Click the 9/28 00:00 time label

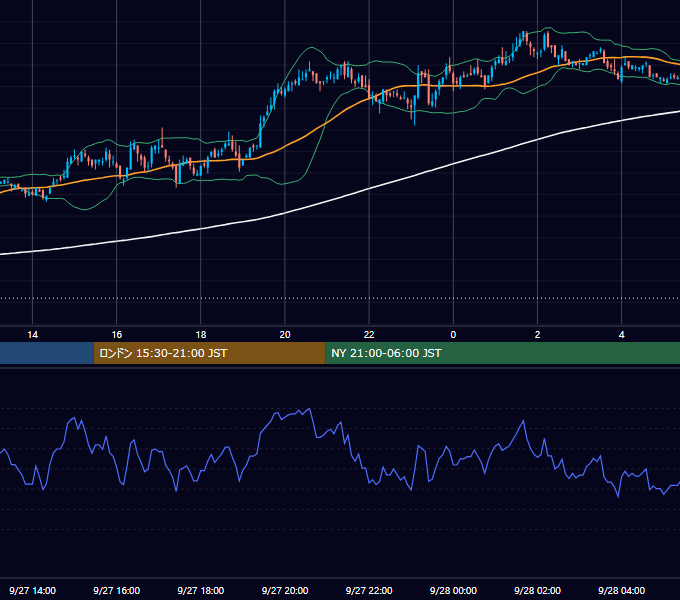453,590
